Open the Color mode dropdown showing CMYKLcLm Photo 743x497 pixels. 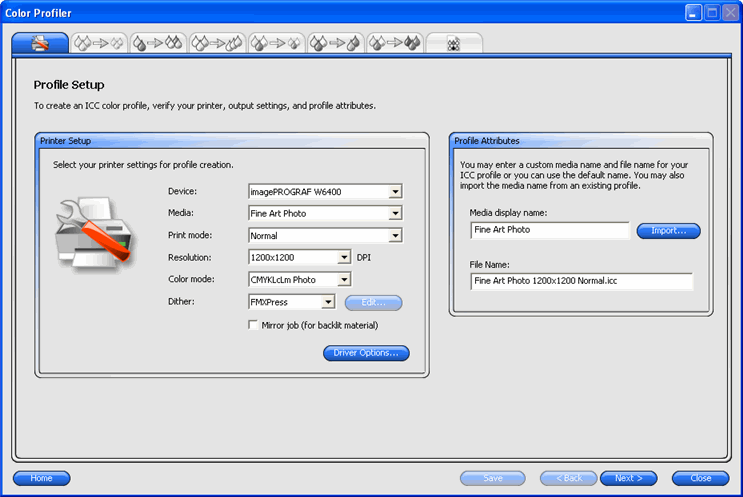tap(344, 280)
